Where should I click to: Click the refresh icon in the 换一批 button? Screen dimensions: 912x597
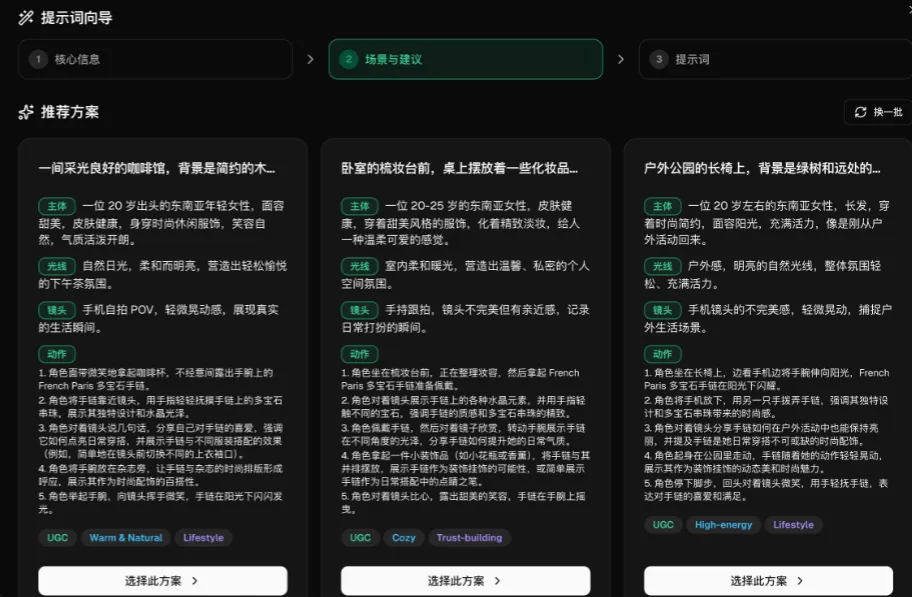click(x=860, y=112)
